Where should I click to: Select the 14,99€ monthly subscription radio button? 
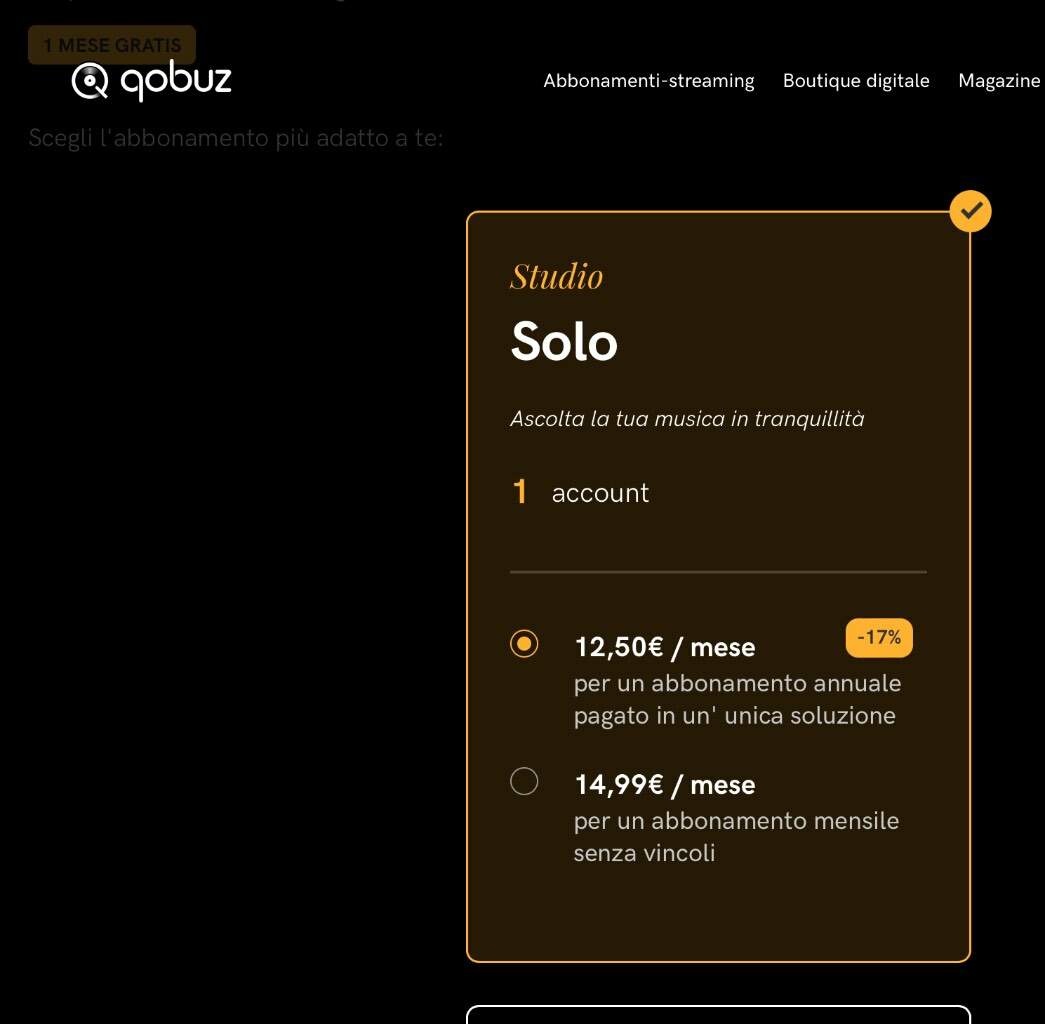(524, 781)
